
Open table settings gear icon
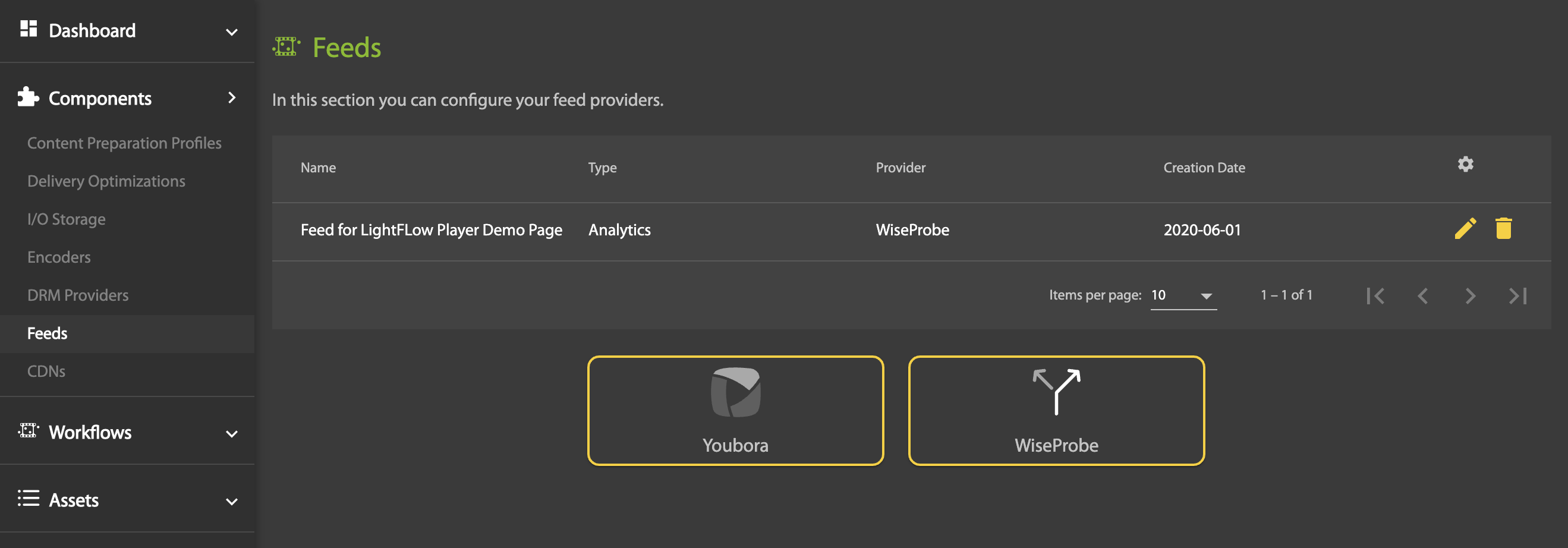(1465, 165)
